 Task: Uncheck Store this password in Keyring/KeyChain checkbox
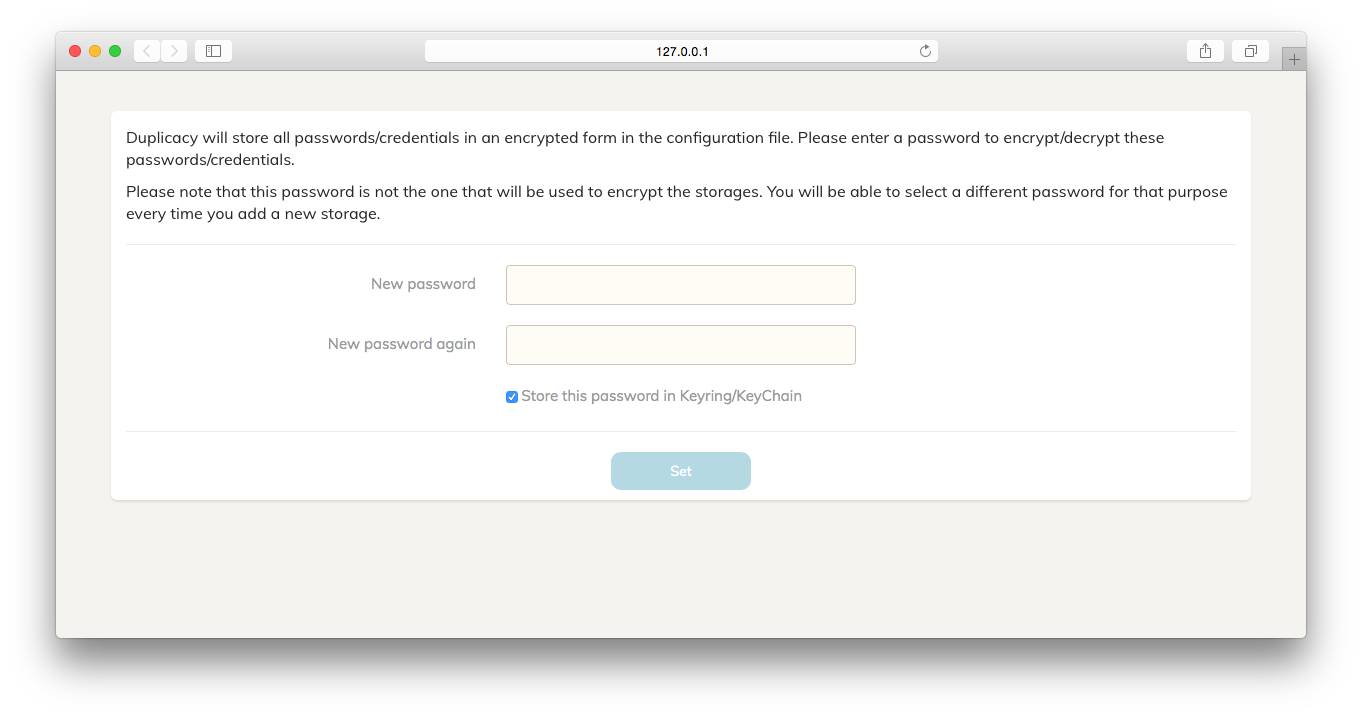512,397
